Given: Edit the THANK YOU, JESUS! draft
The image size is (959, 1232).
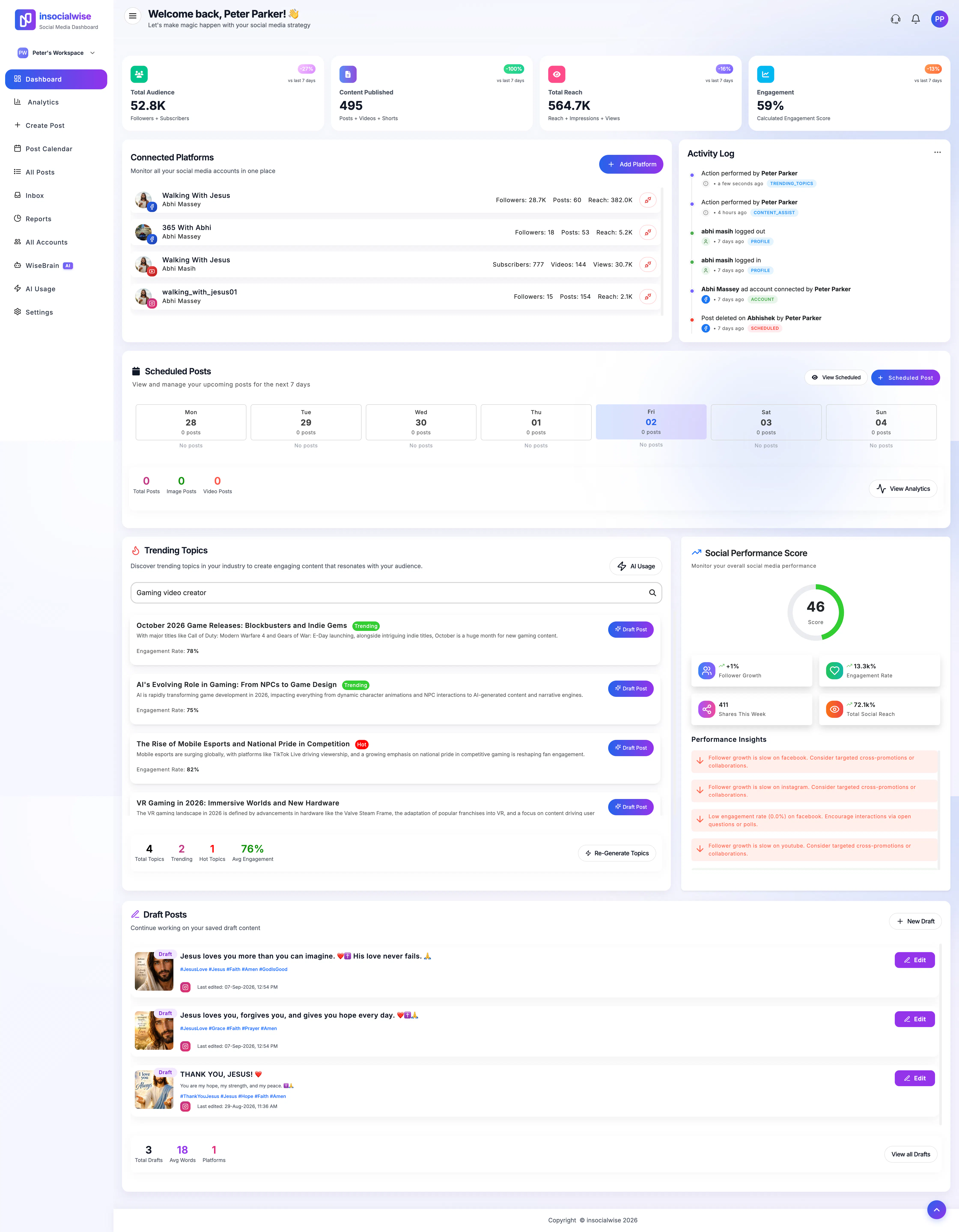Looking at the screenshot, I should [x=914, y=1078].
